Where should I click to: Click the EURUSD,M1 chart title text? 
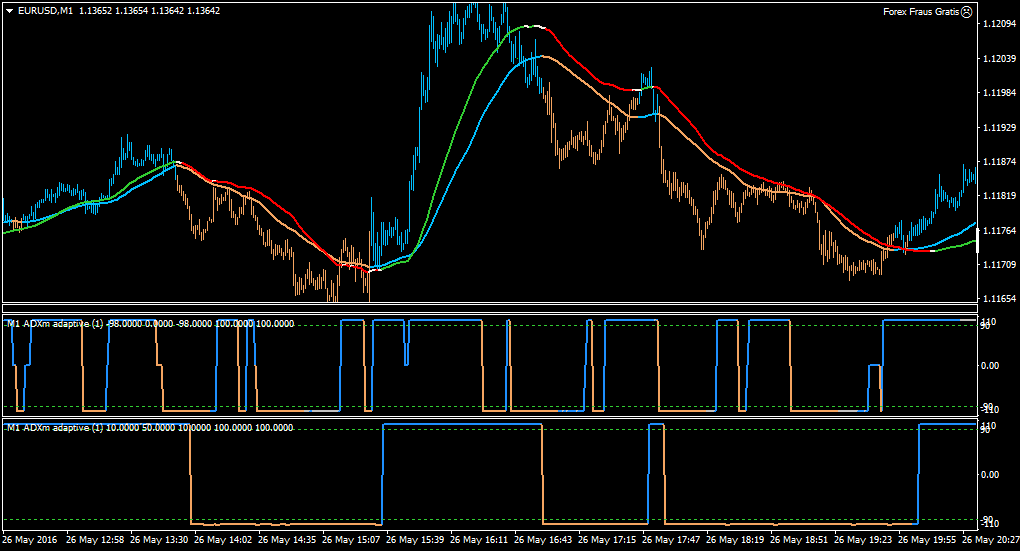(x=46, y=11)
